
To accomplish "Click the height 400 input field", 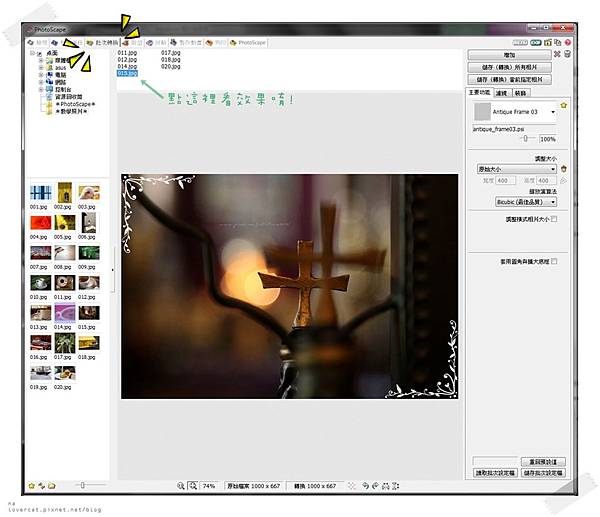I will click(x=546, y=180).
